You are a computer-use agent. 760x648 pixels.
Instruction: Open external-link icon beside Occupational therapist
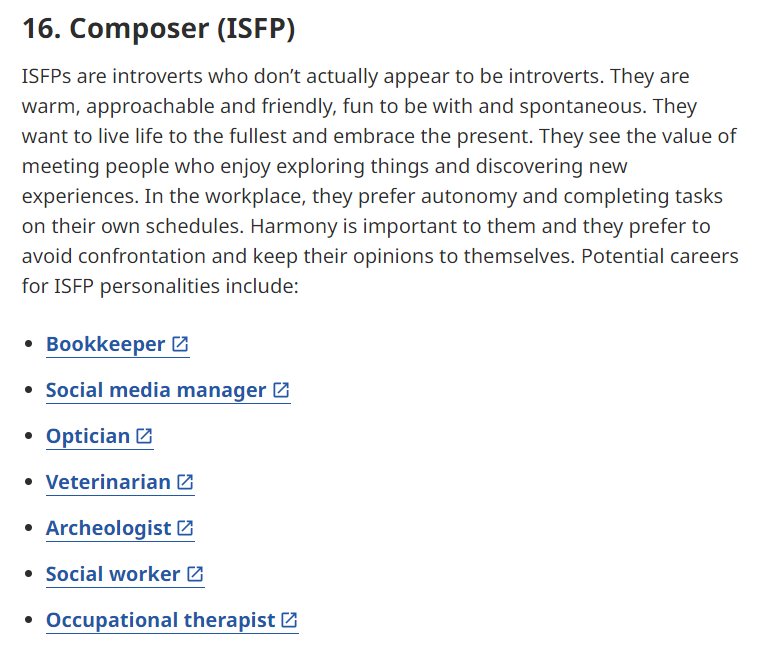pyautogui.click(x=289, y=620)
